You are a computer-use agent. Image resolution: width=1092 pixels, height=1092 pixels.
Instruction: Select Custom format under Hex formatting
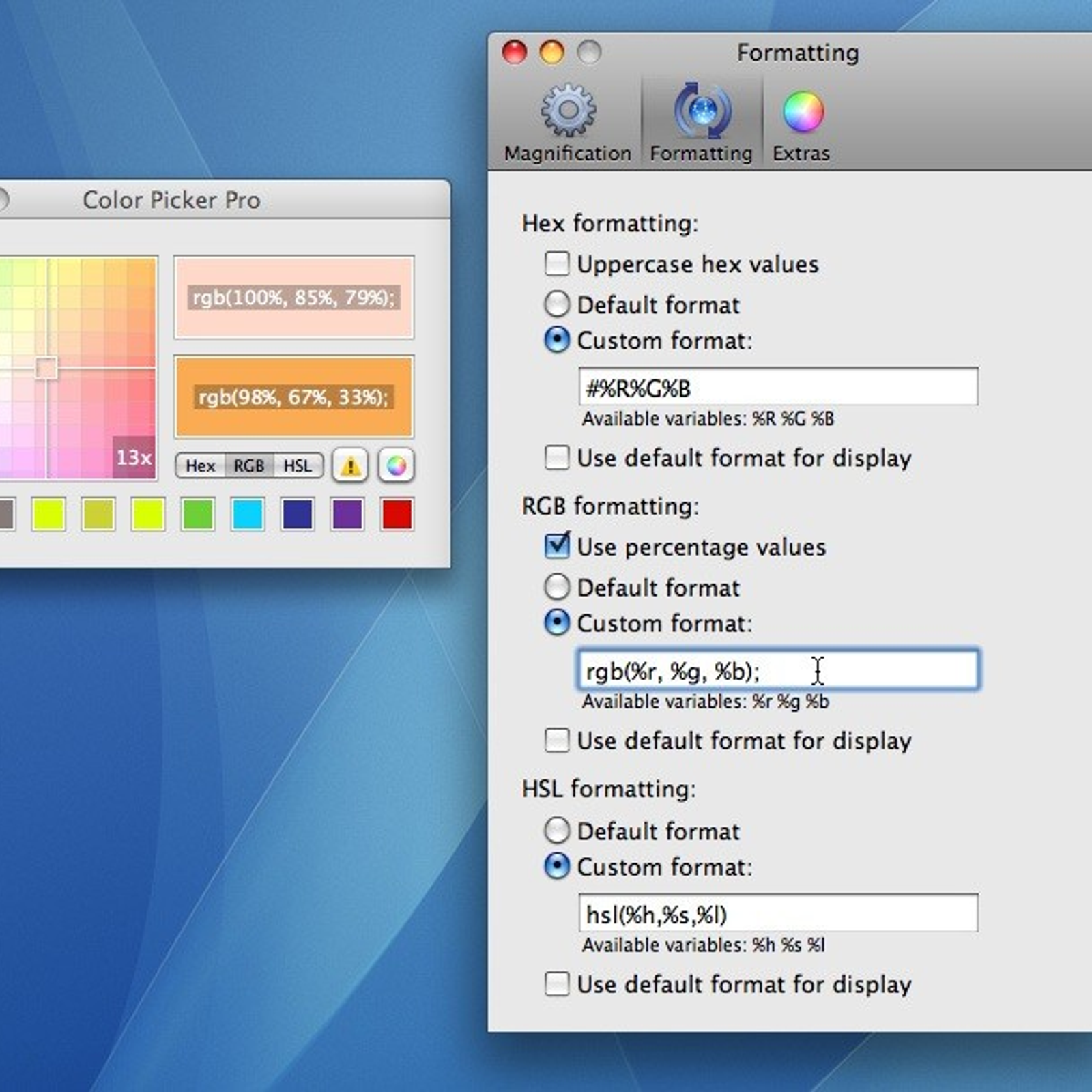pos(557,339)
